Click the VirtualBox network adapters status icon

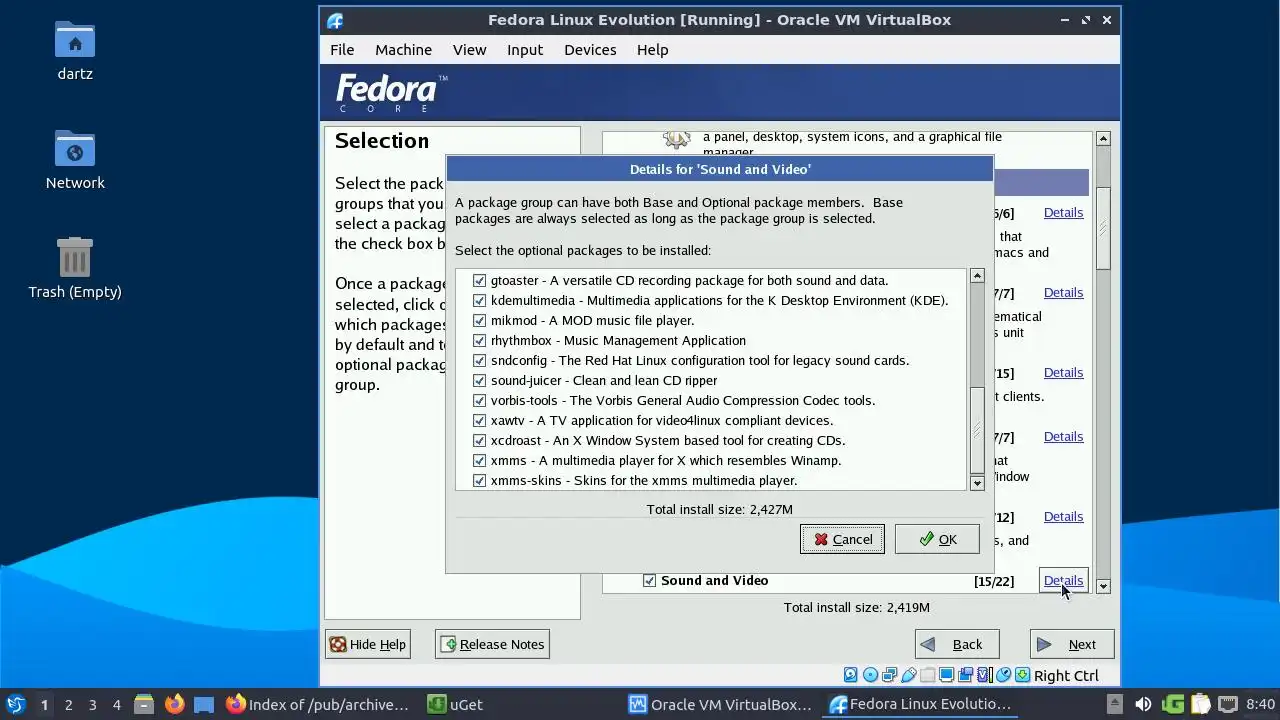pyautogui.click(x=890, y=675)
